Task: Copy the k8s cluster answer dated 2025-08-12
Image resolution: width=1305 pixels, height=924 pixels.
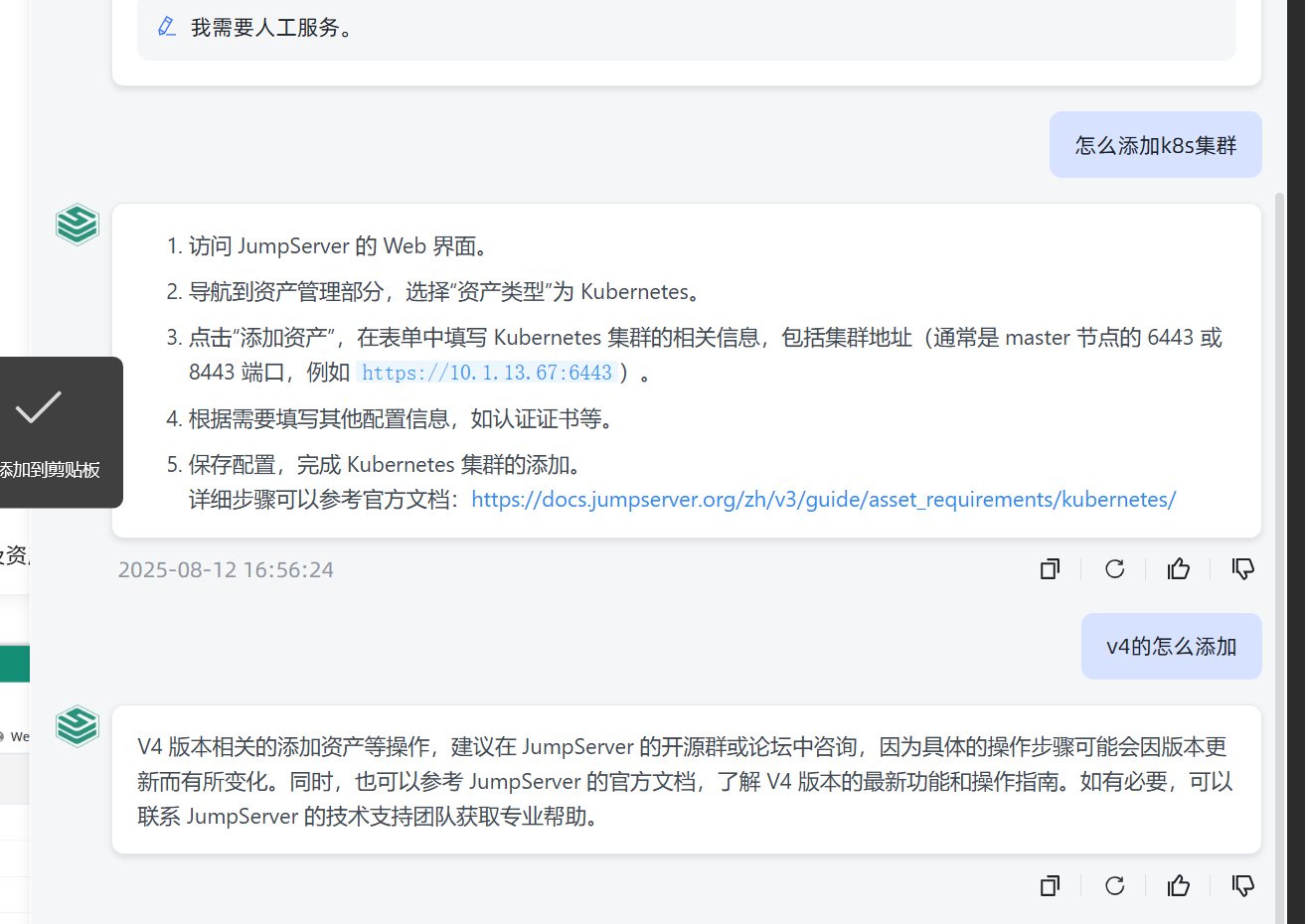Action: pos(1050,569)
